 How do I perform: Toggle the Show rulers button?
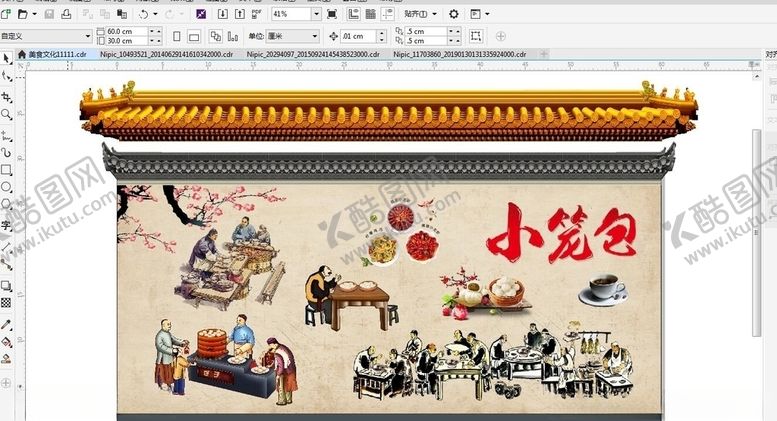pyautogui.click(x=353, y=14)
